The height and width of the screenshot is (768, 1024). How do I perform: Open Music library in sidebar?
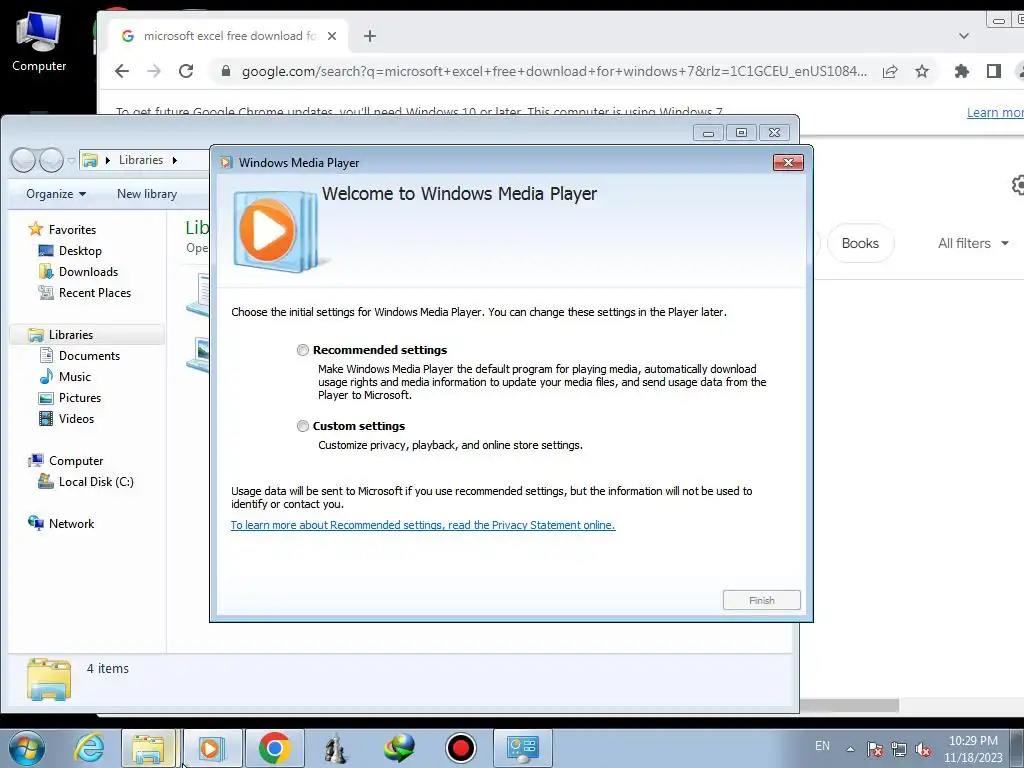(x=74, y=377)
